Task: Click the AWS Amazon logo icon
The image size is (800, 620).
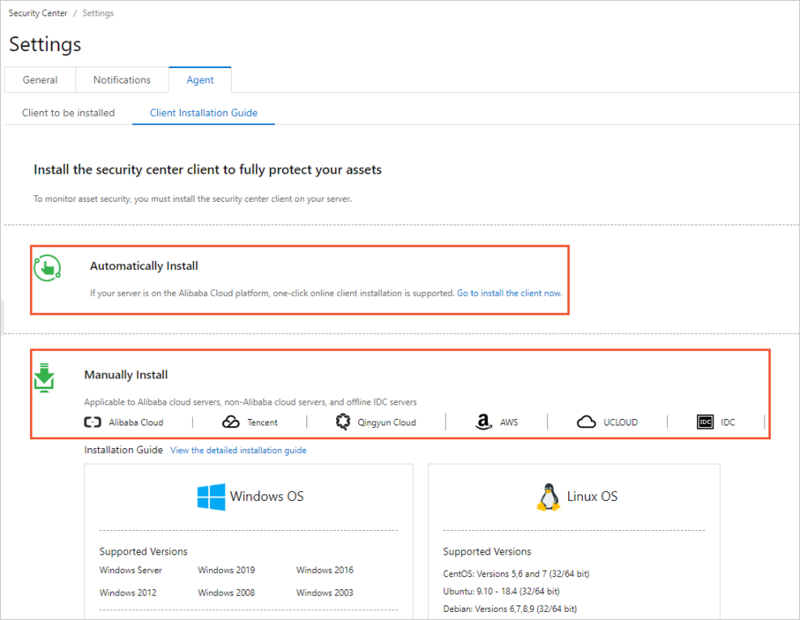Action: coord(484,422)
